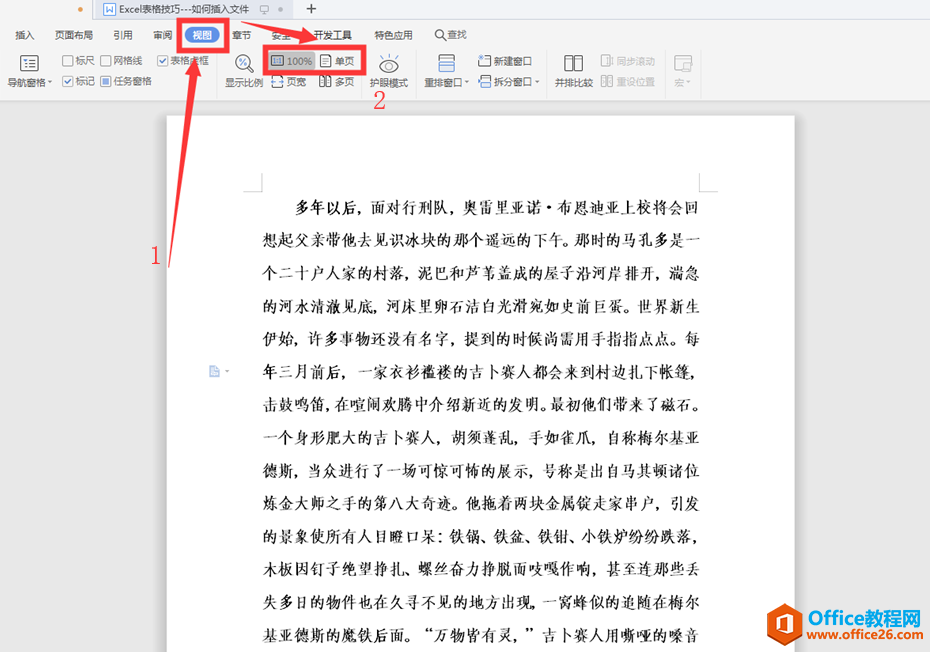This screenshot has height=652, width=930.
Task: Click text line starting 一个身形肥大
Action: [x=481, y=438]
